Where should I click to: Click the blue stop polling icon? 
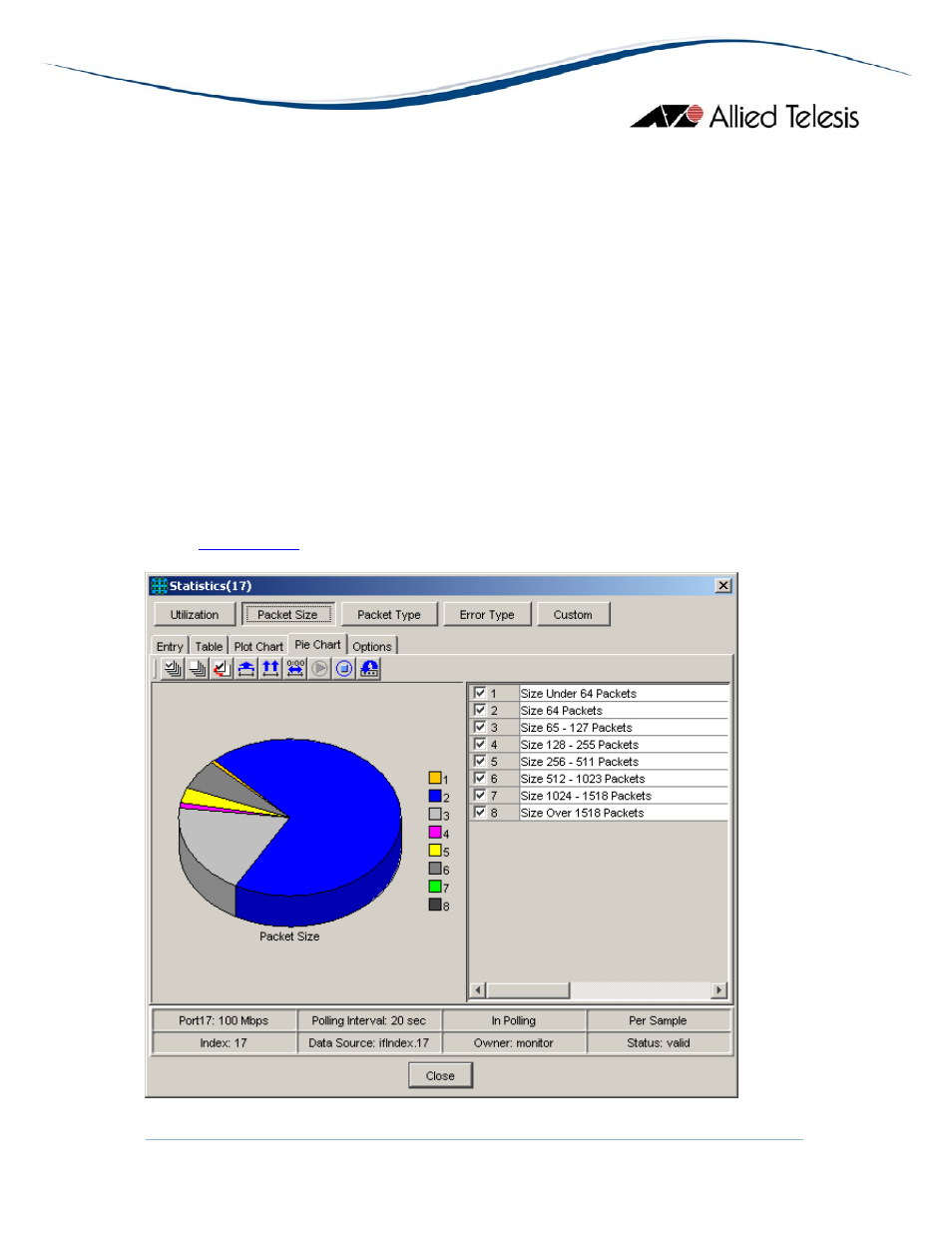click(344, 669)
